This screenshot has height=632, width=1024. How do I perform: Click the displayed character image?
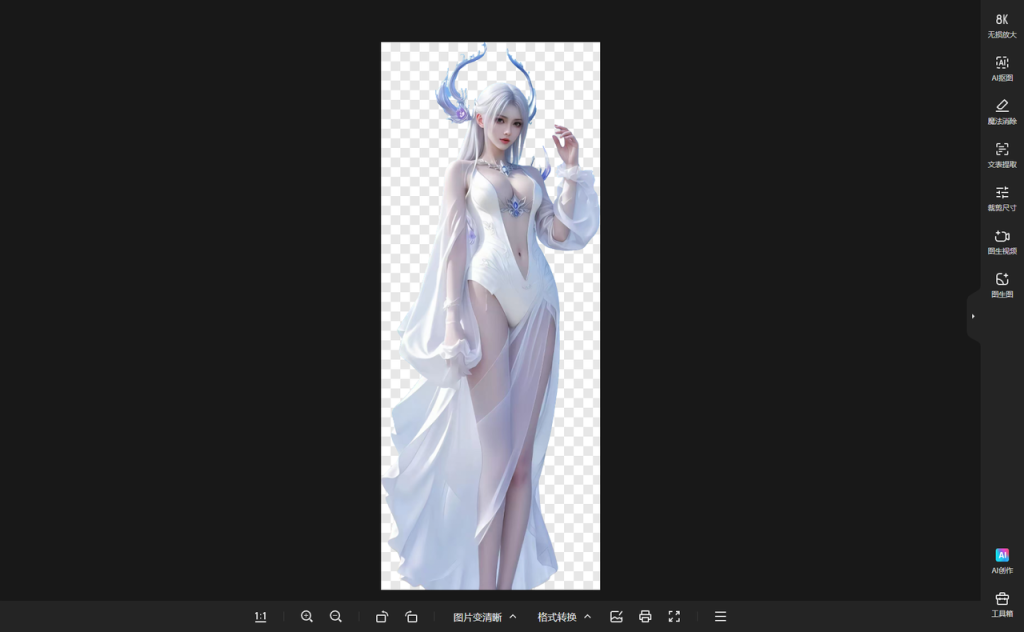pyautogui.click(x=490, y=316)
